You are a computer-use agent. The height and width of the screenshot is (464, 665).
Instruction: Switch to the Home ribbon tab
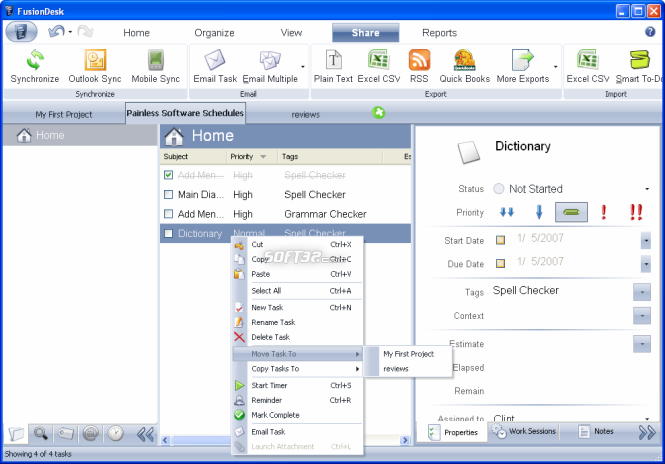point(136,33)
